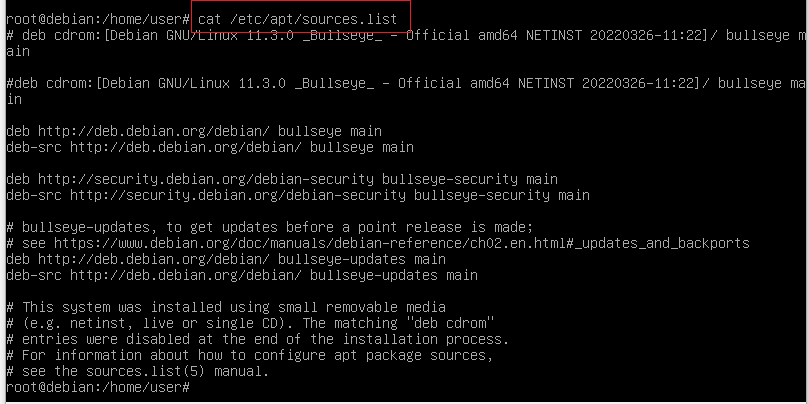The width and height of the screenshot is (809, 404).
Task: Click the deb http://deb.debian.org/debian/ bullseye main line
Action: click(194, 131)
